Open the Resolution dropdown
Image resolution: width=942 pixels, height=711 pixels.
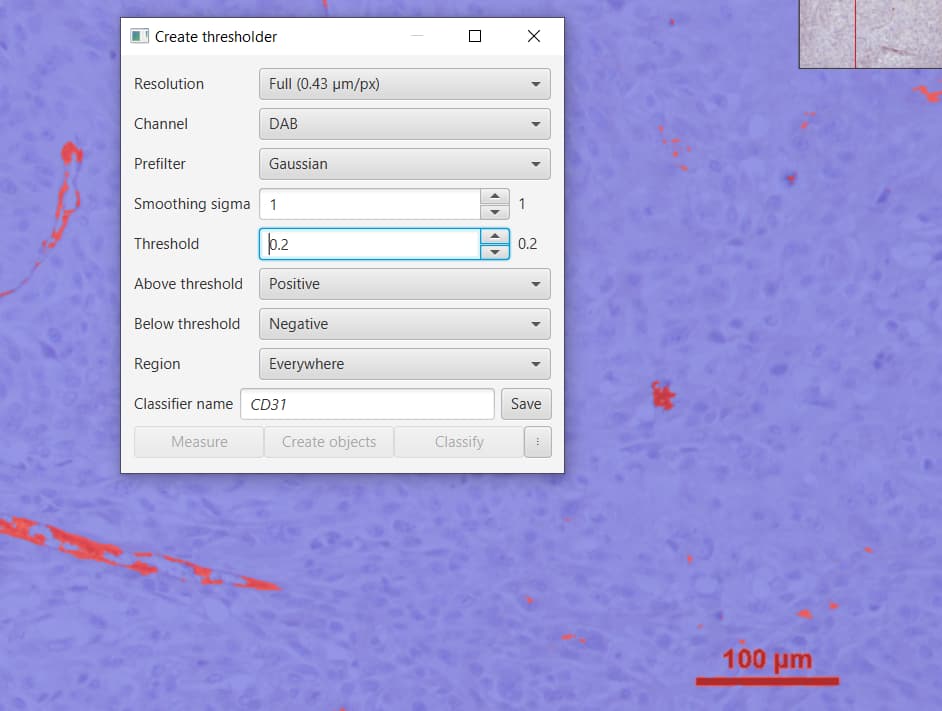(404, 84)
